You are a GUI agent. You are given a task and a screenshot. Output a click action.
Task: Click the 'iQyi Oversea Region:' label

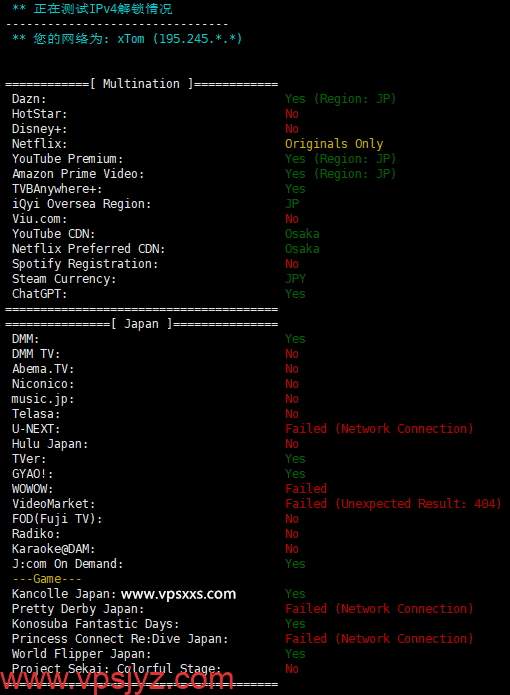pos(82,204)
